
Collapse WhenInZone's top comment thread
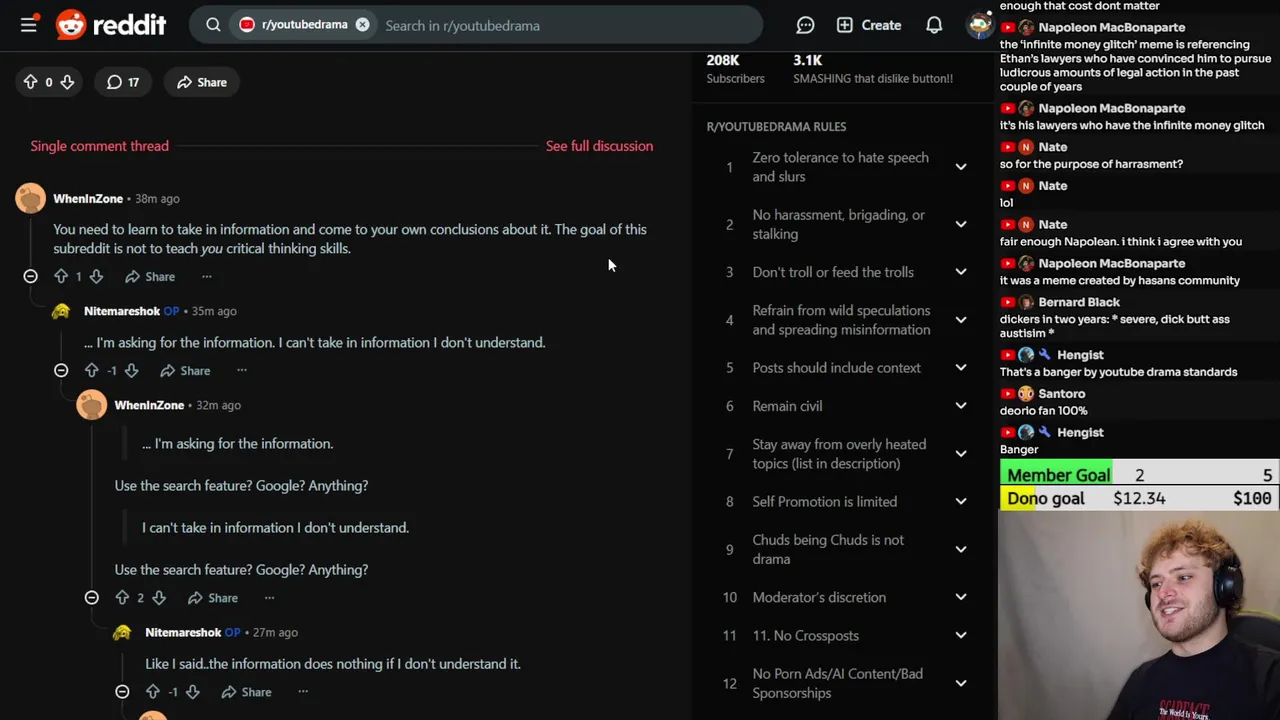[x=30, y=276]
